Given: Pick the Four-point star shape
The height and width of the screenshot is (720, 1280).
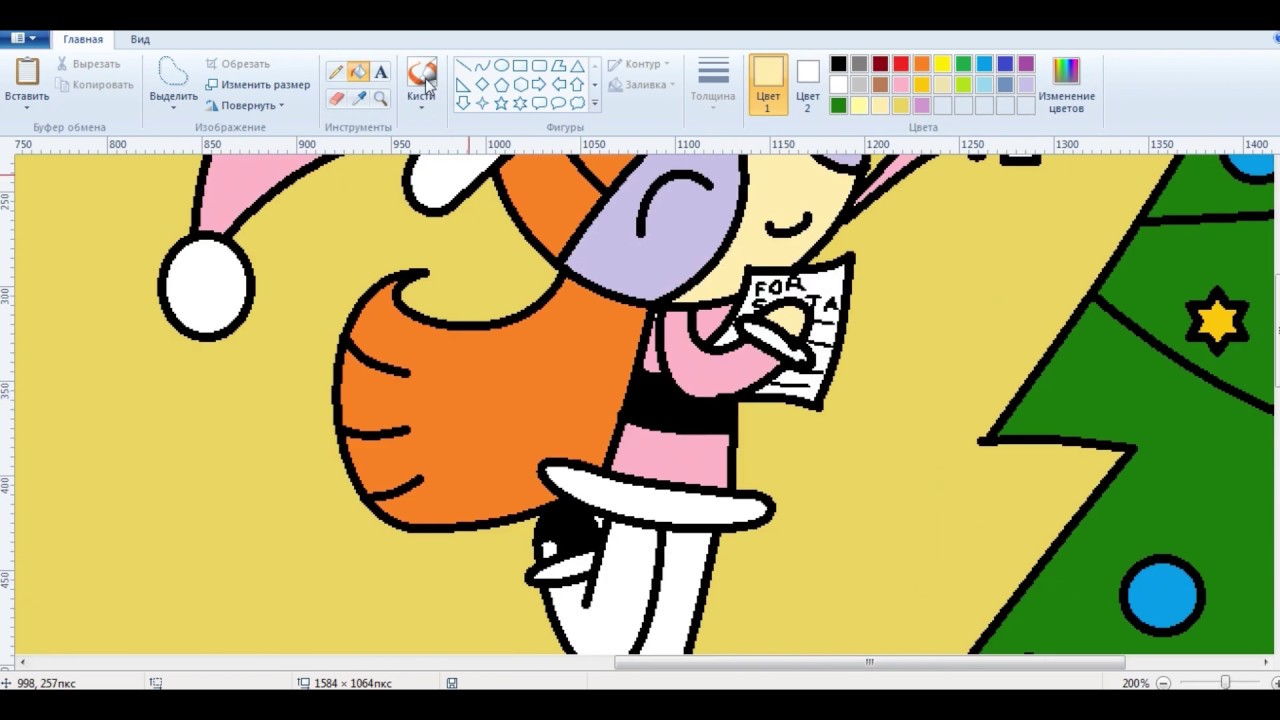Looking at the screenshot, I should tap(482, 103).
